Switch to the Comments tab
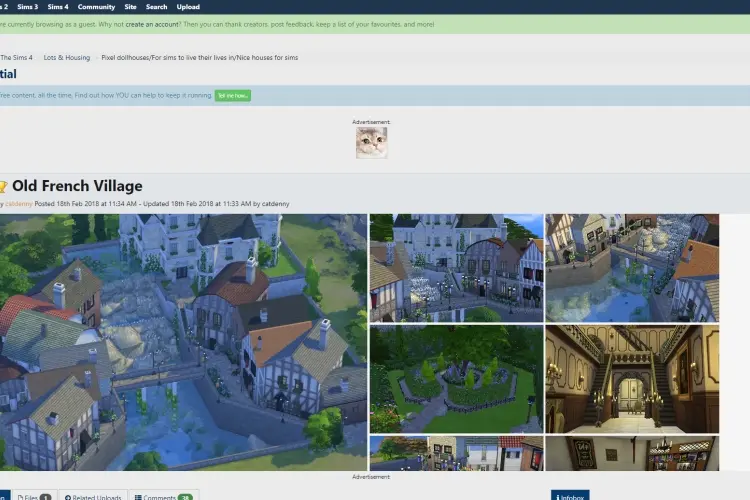This screenshot has height=500, width=750. tap(164, 496)
